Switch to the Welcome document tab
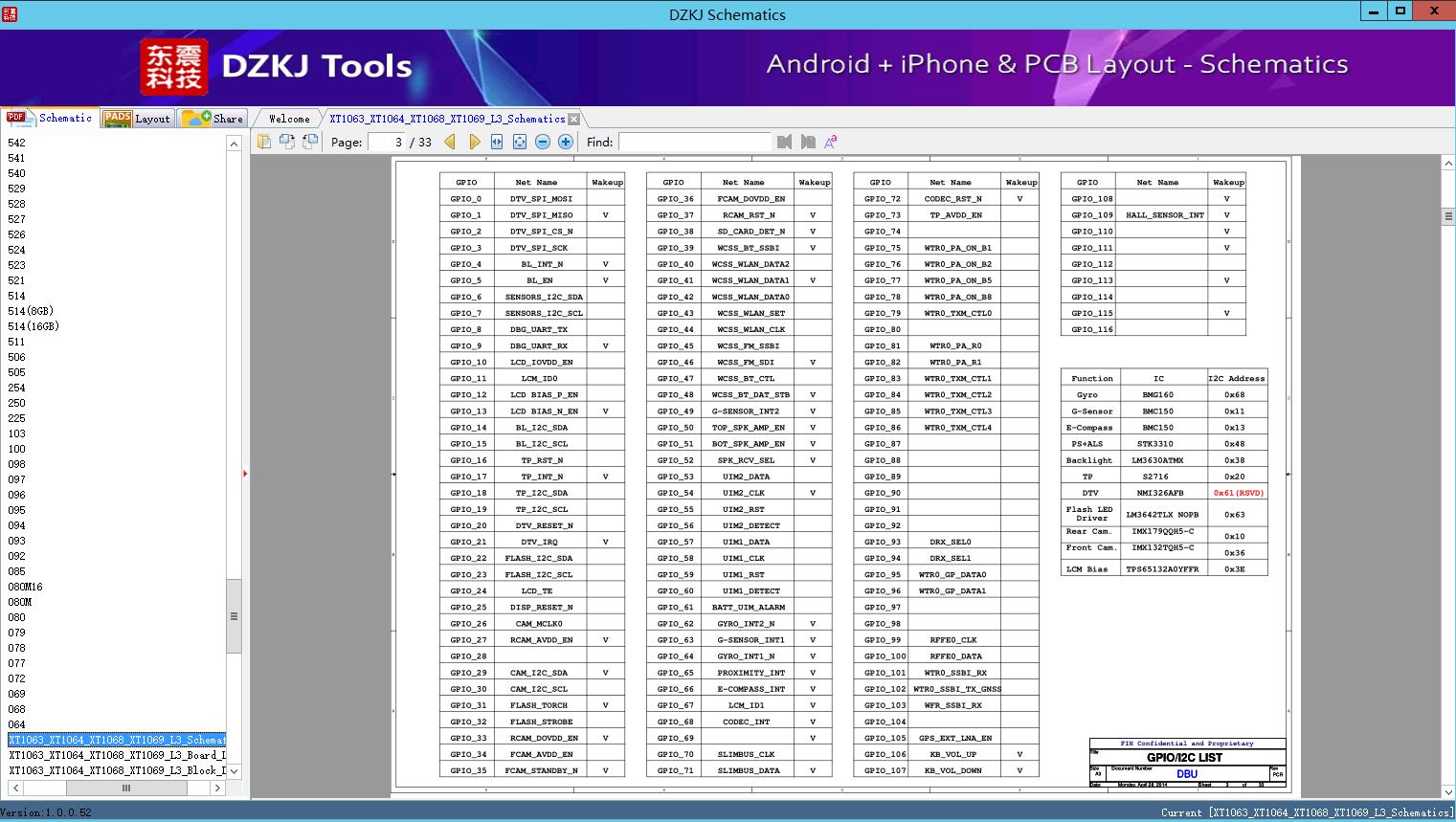 coord(289,119)
